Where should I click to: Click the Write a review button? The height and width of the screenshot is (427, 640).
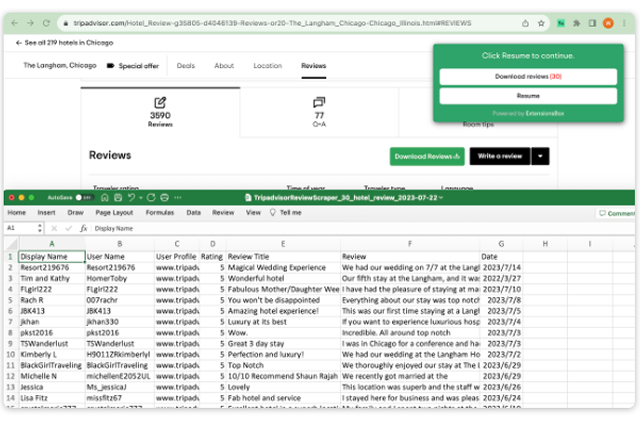[500, 156]
